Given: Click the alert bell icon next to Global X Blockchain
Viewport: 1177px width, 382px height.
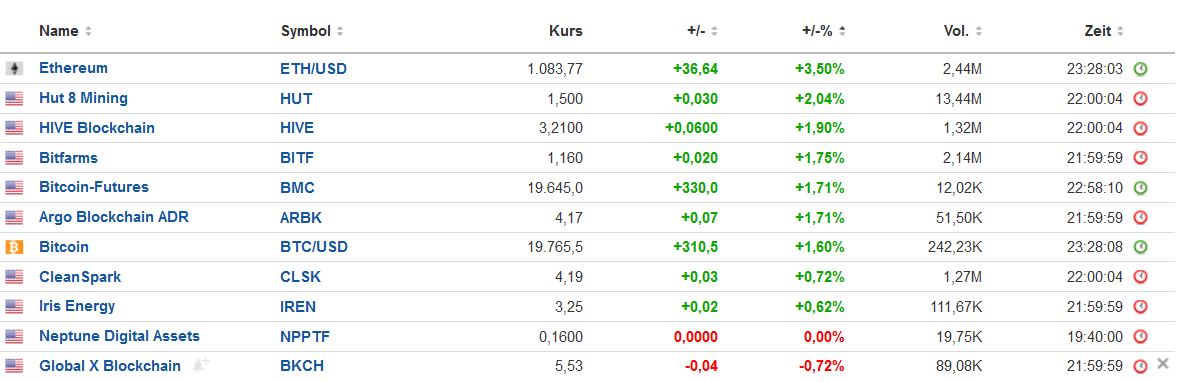Looking at the screenshot, I should [200, 365].
